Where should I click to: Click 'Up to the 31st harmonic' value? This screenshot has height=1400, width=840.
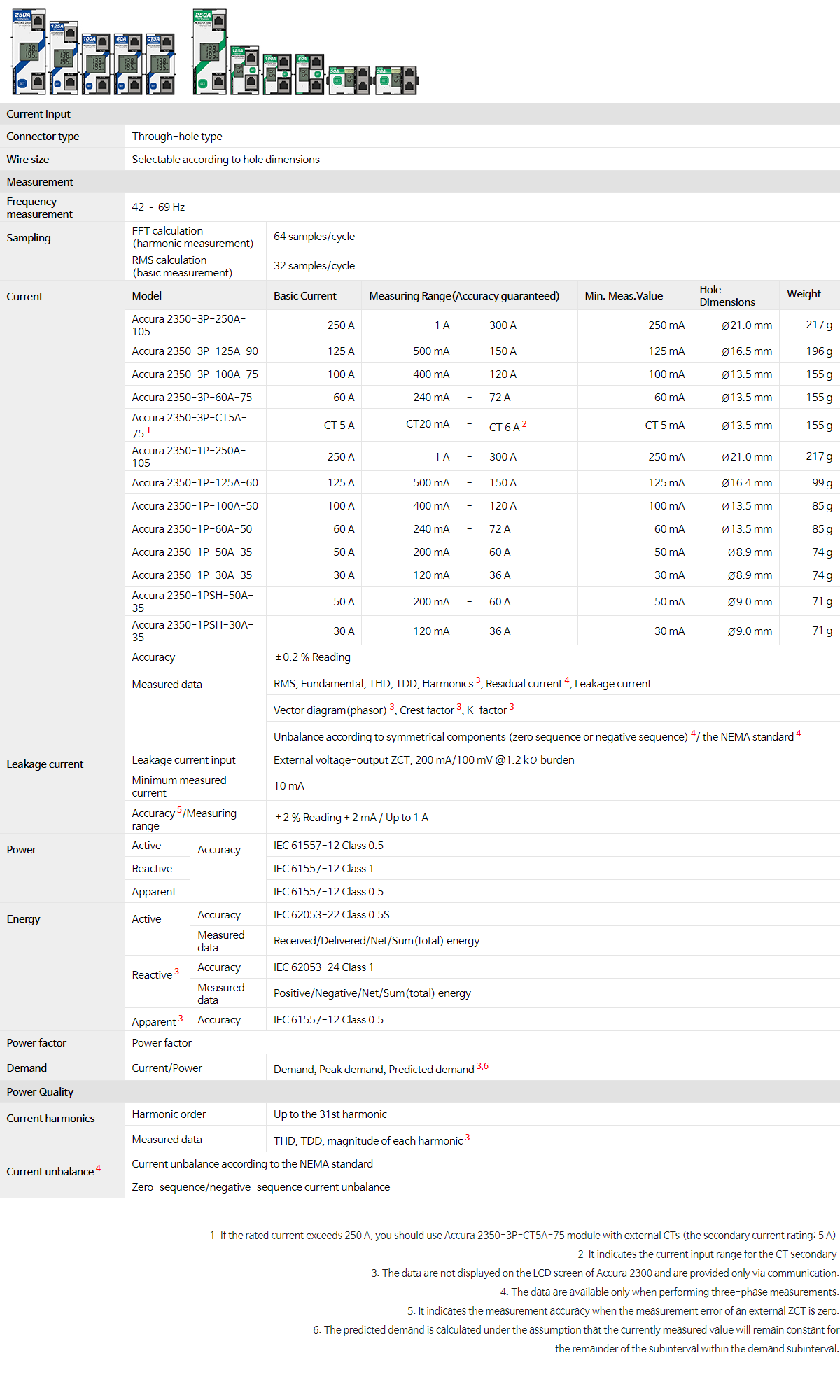pos(330,1114)
